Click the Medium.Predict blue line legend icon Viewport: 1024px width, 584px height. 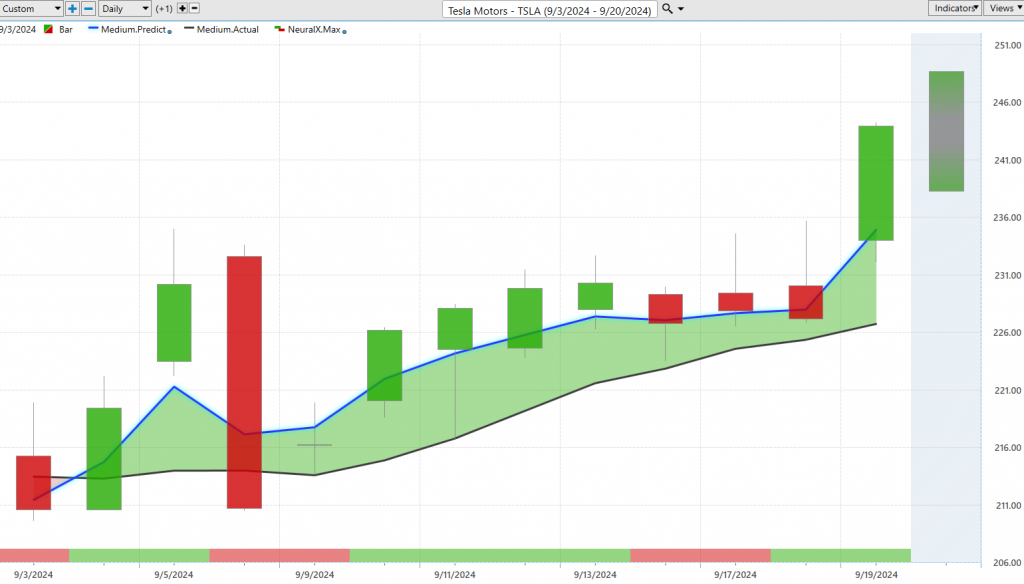click(x=93, y=29)
